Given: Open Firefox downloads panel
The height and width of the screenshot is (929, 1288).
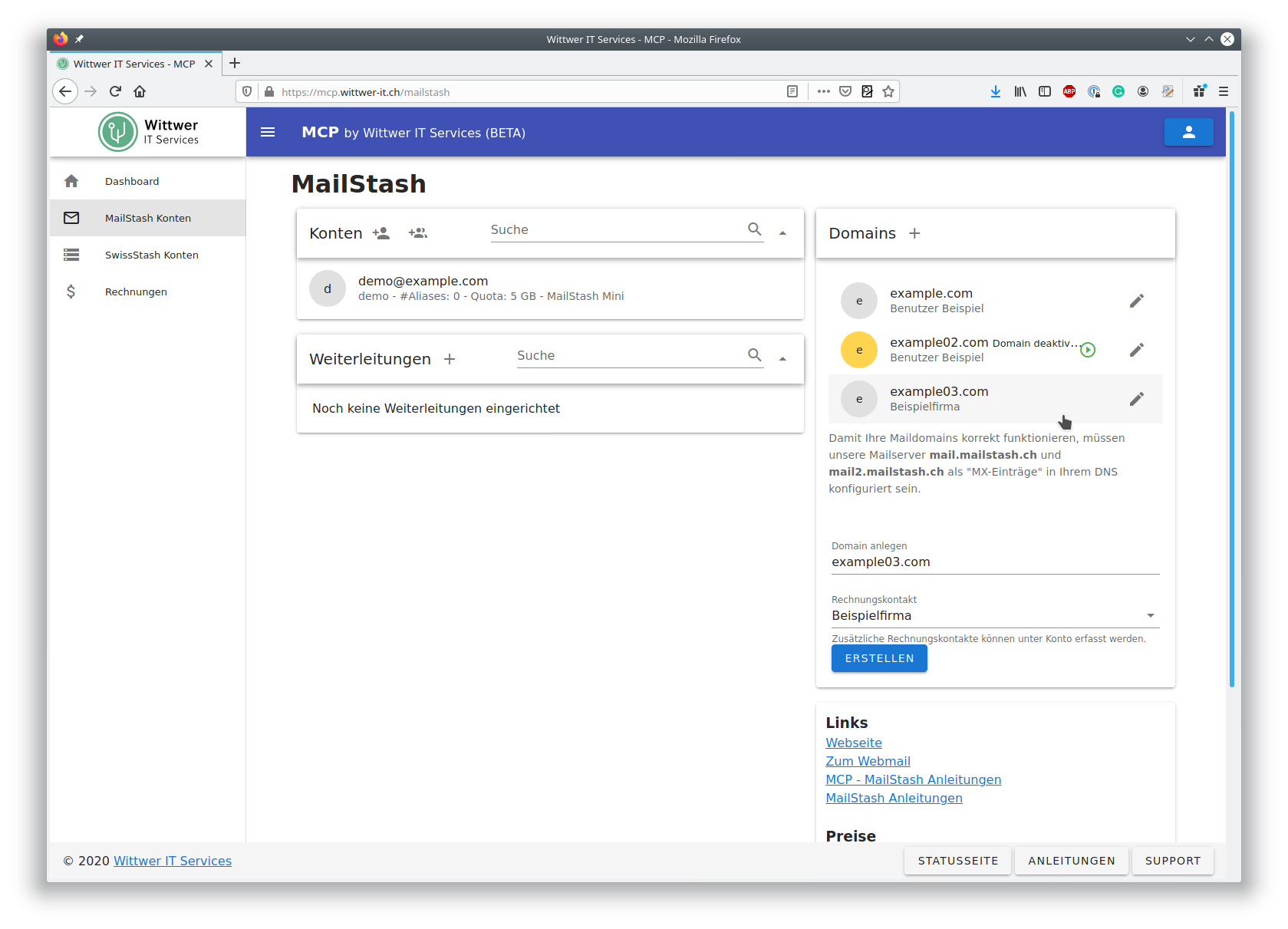Looking at the screenshot, I should click(996, 91).
